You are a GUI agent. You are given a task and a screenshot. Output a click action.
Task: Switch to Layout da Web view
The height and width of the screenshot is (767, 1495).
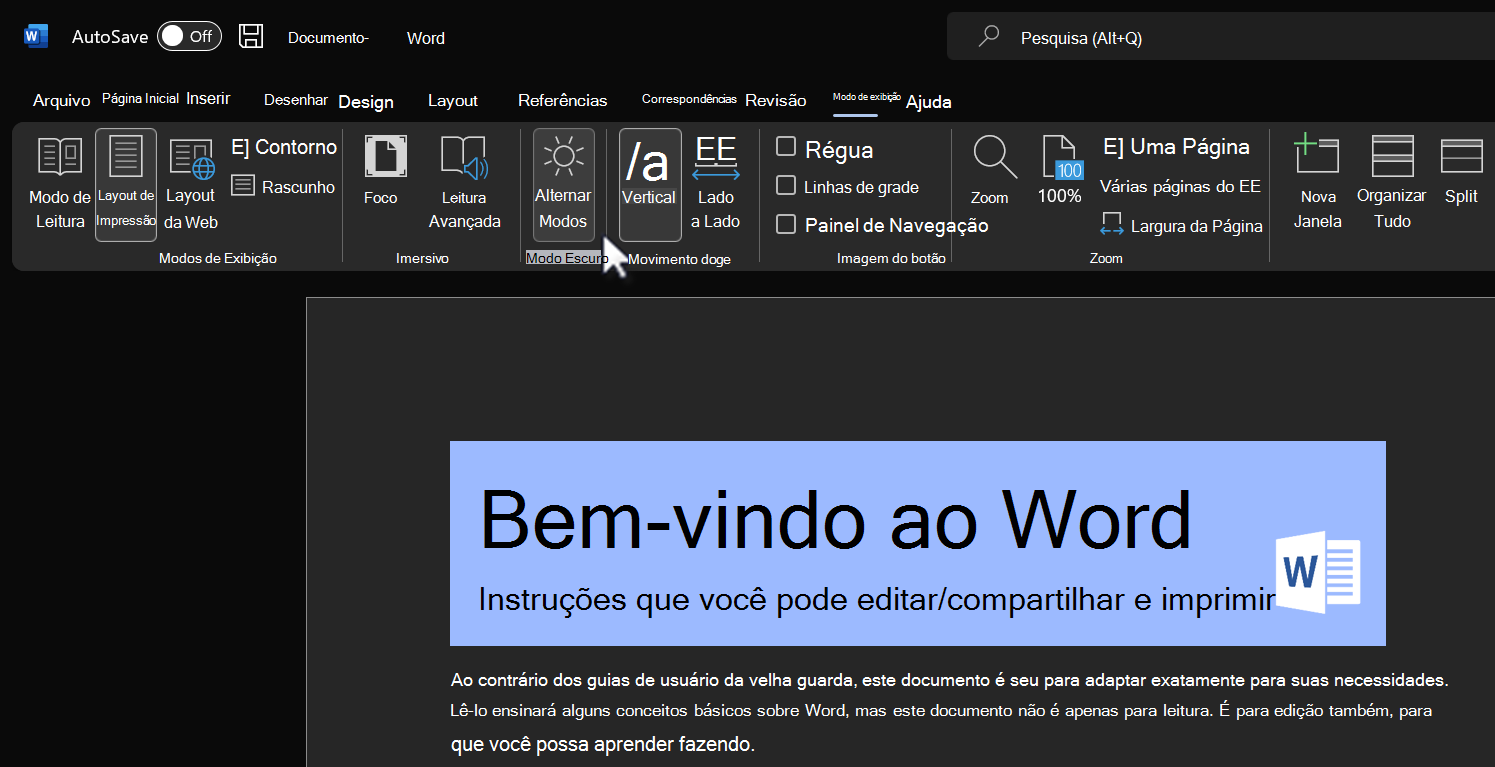pos(191,184)
